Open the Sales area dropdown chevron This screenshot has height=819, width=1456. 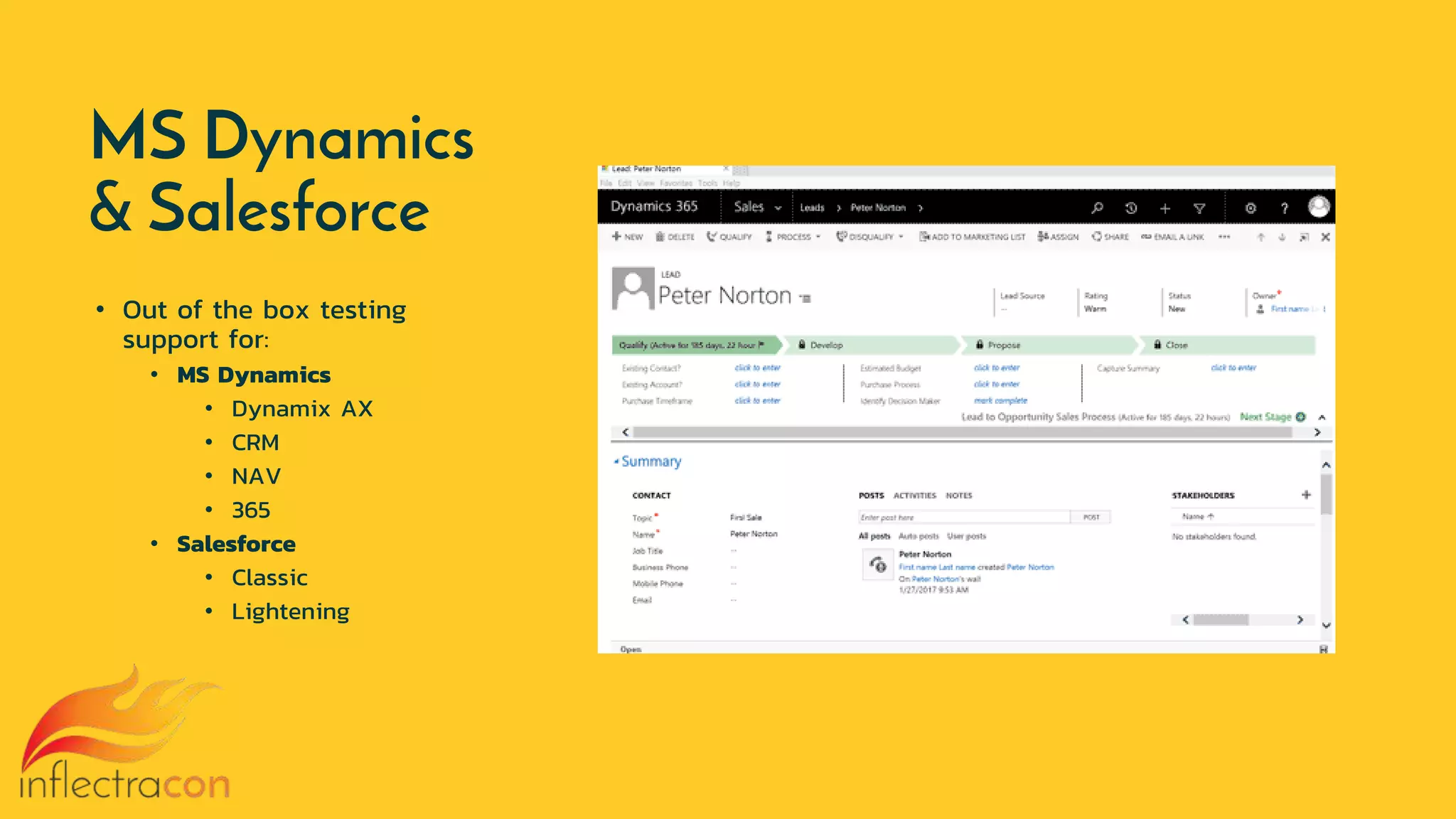(778, 208)
